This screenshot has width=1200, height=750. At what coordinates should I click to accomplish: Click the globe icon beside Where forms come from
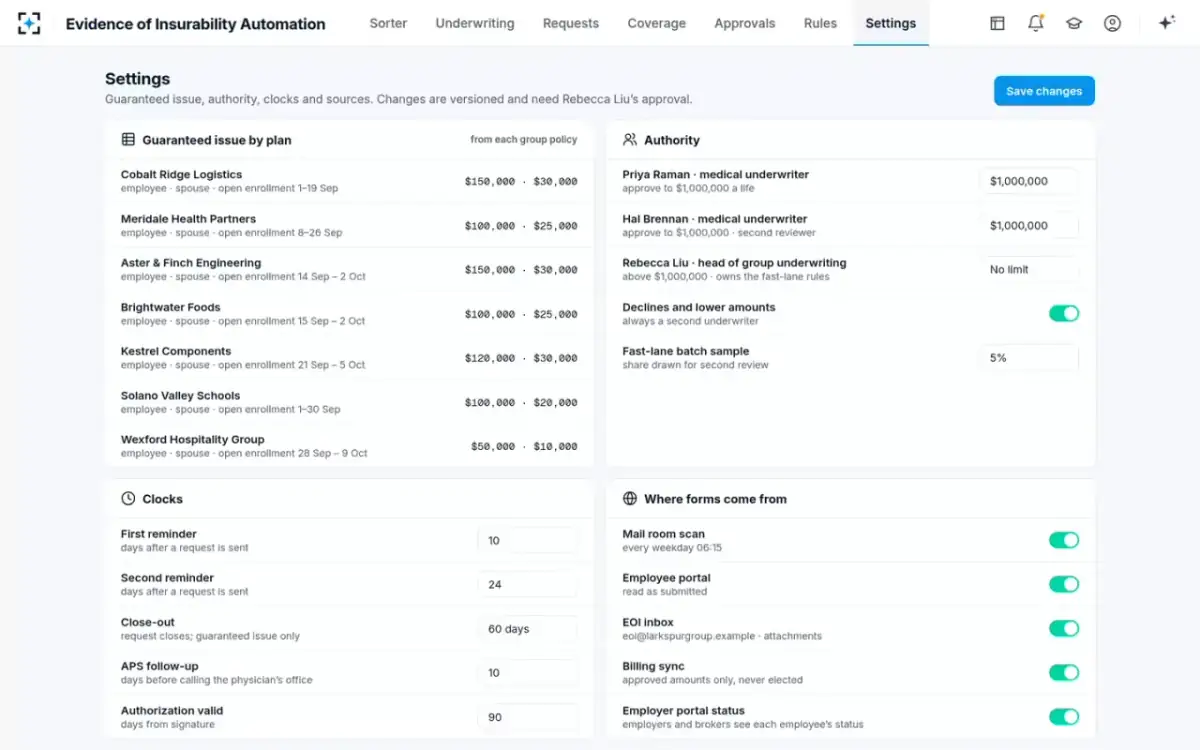630,498
